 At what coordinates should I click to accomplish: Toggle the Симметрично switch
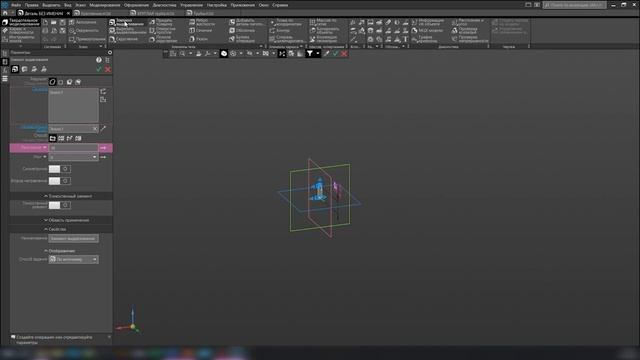(60, 169)
